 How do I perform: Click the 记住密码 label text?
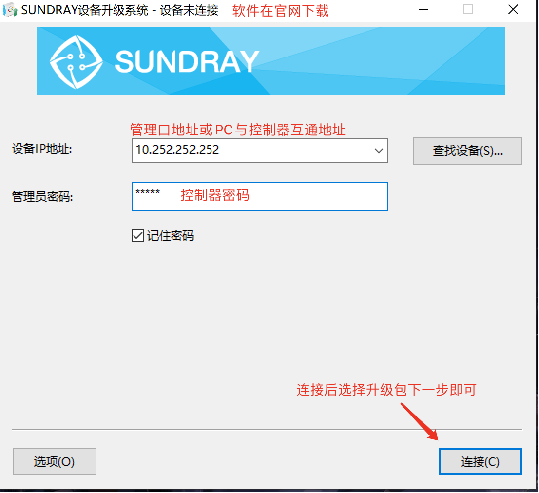[x=170, y=236]
